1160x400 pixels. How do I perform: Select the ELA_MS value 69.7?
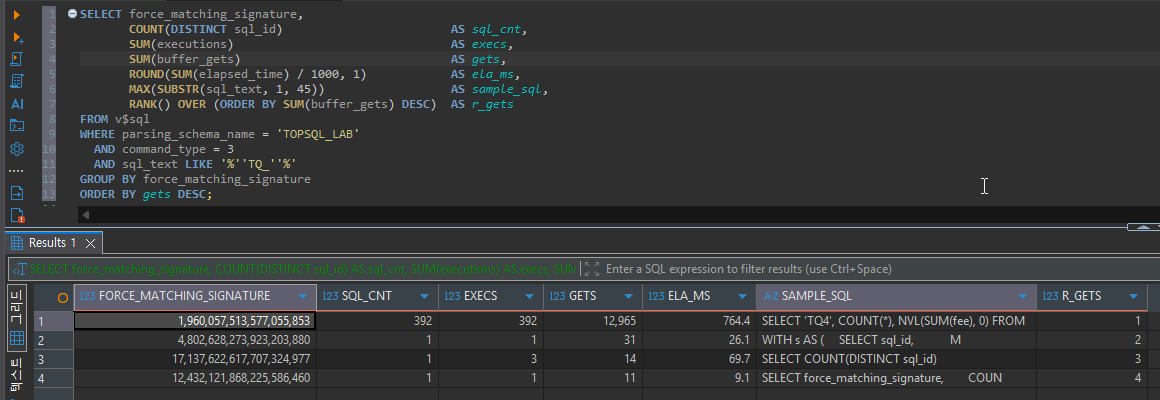coord(699,359)
